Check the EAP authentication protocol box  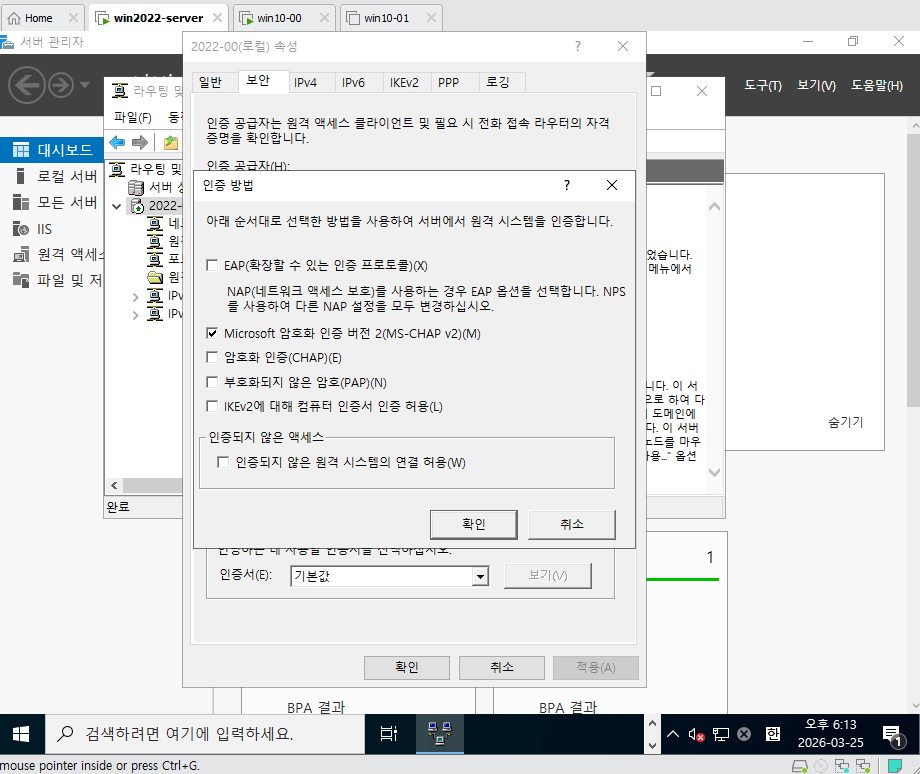tap(212, 265)
